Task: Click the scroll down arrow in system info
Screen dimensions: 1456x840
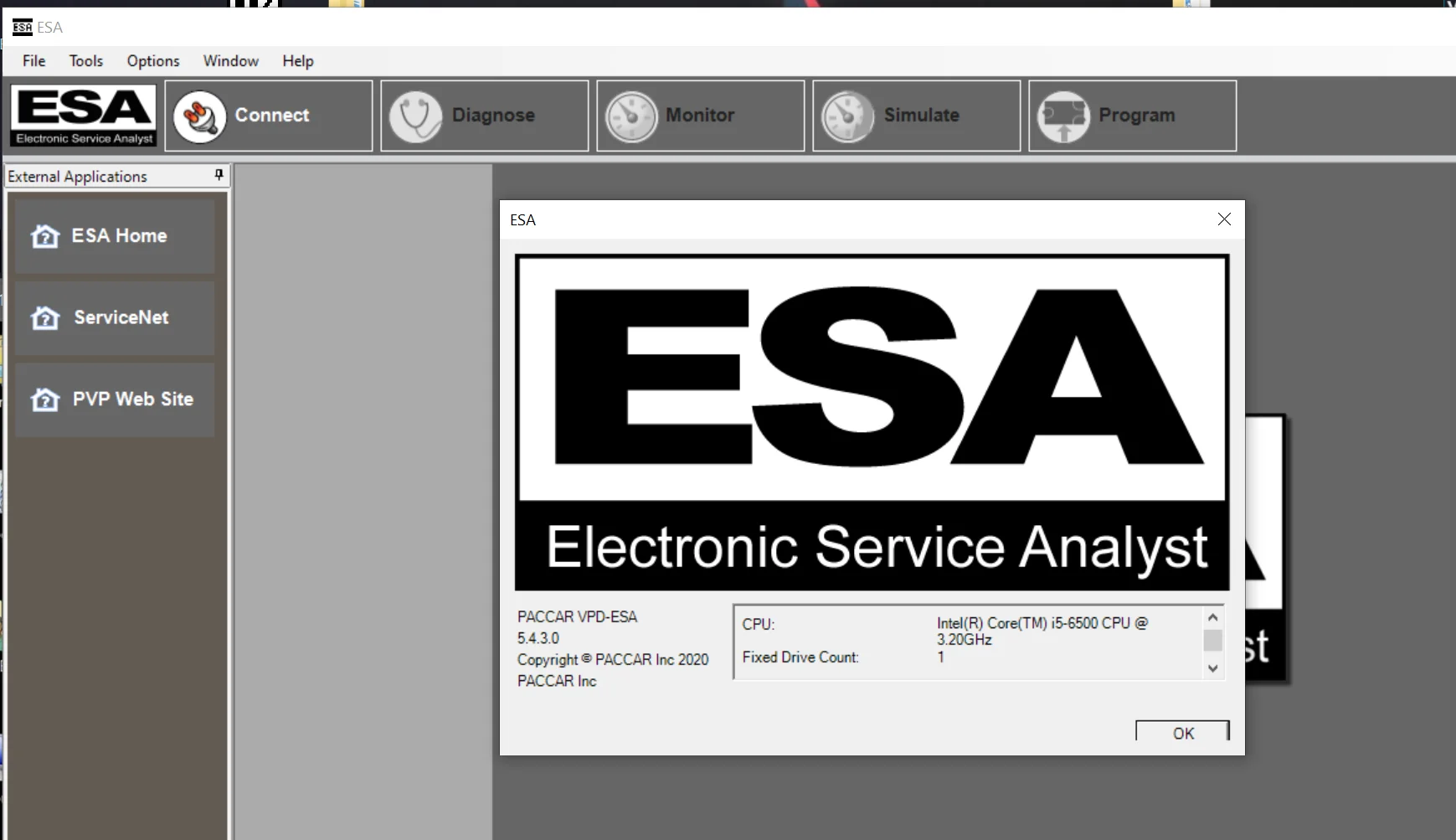Action: (x=1212, y=668)
